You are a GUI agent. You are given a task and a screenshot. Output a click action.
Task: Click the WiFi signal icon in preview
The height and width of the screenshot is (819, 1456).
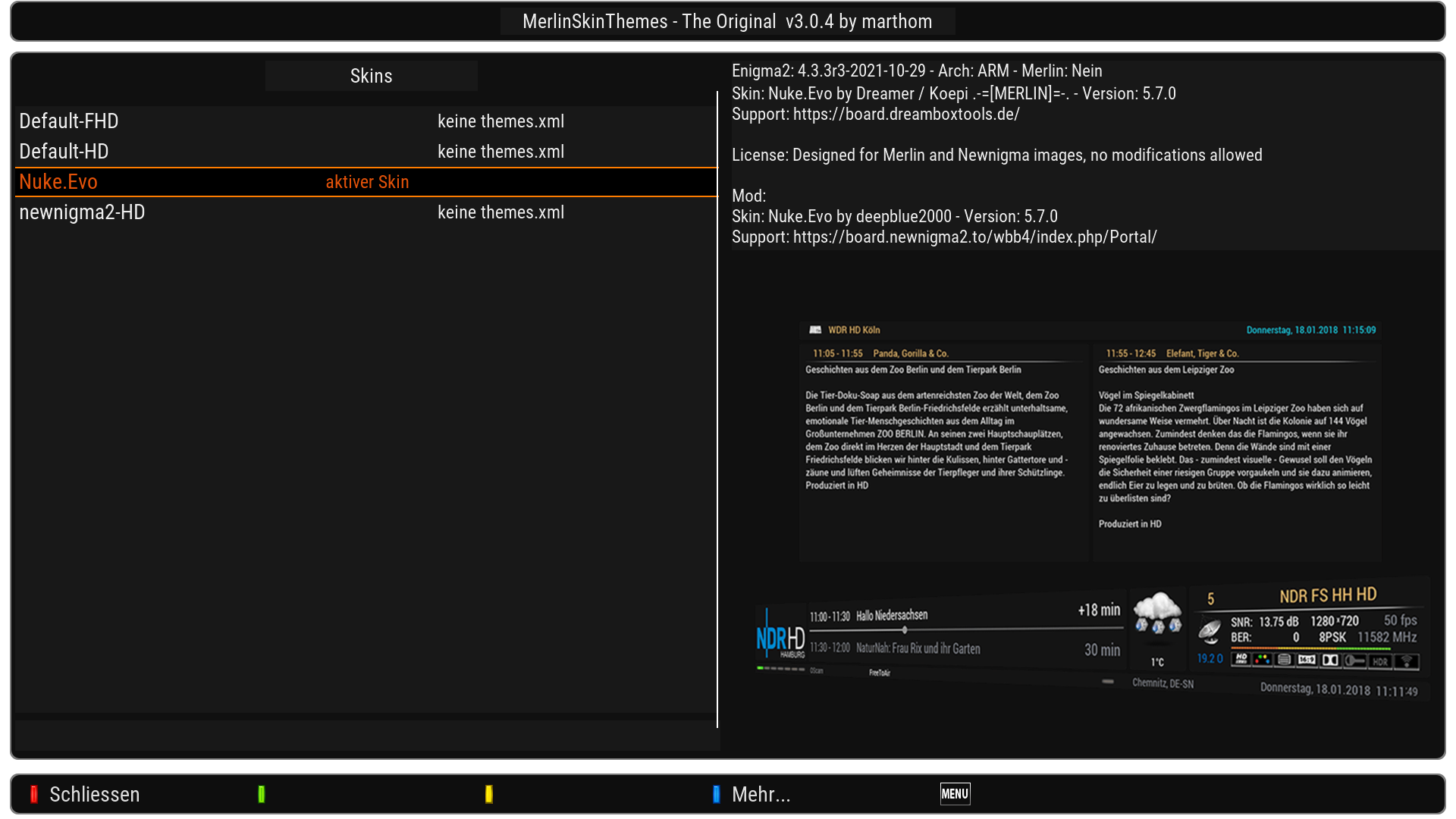pyautogui.click(x=1407, y=662)
